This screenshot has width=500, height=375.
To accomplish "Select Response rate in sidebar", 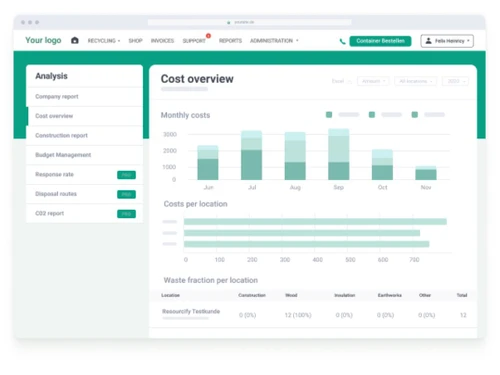I will tap(84, 174).
